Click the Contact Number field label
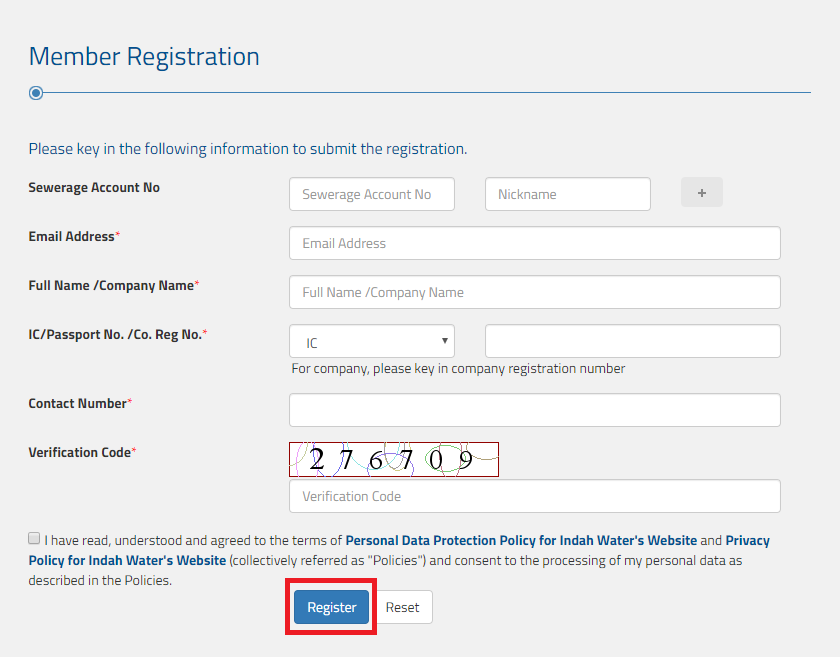Image resolution: width=840 pixels, height=657 pixels. point(78,404)
